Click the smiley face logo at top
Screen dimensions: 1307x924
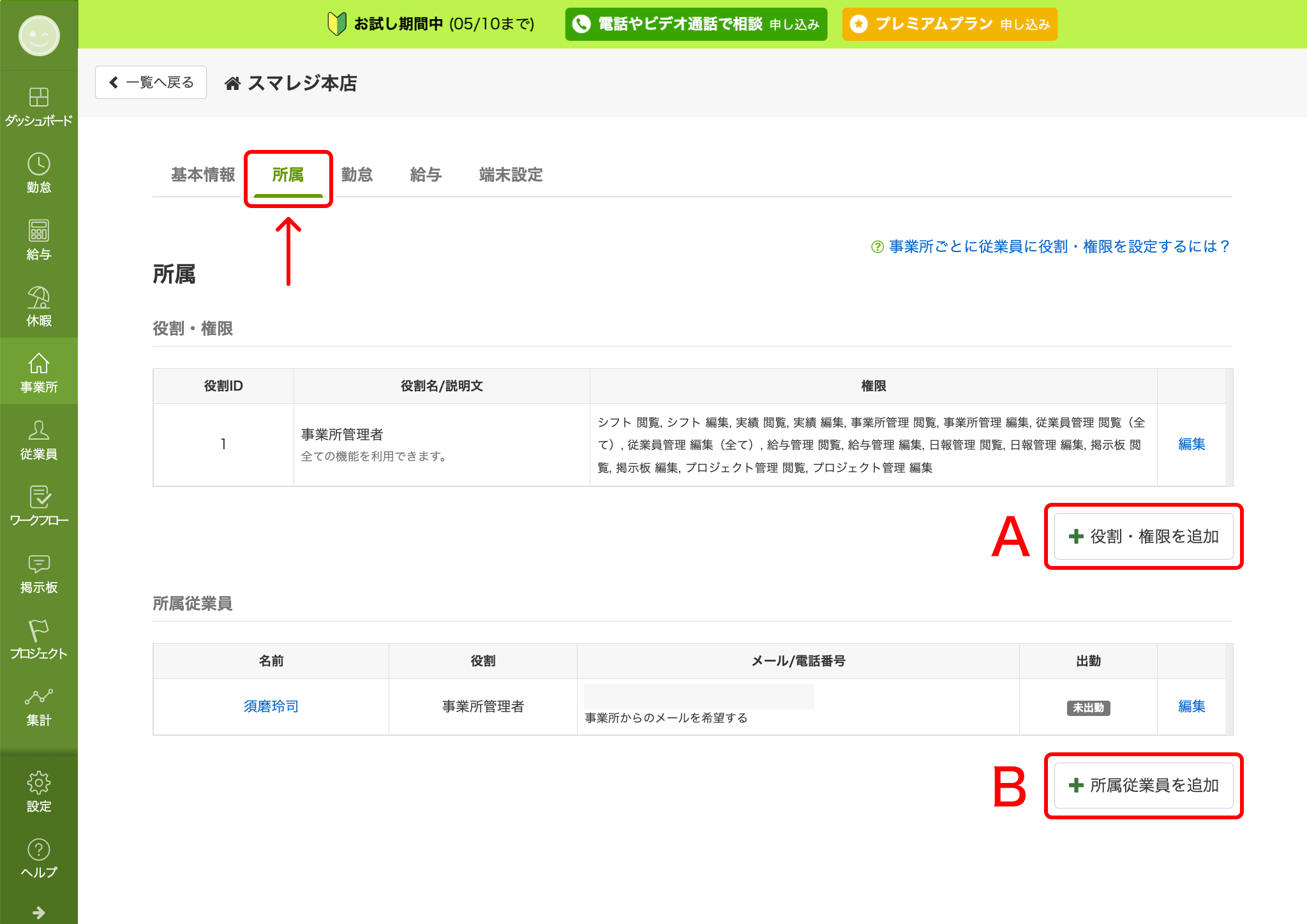point(39,36)
